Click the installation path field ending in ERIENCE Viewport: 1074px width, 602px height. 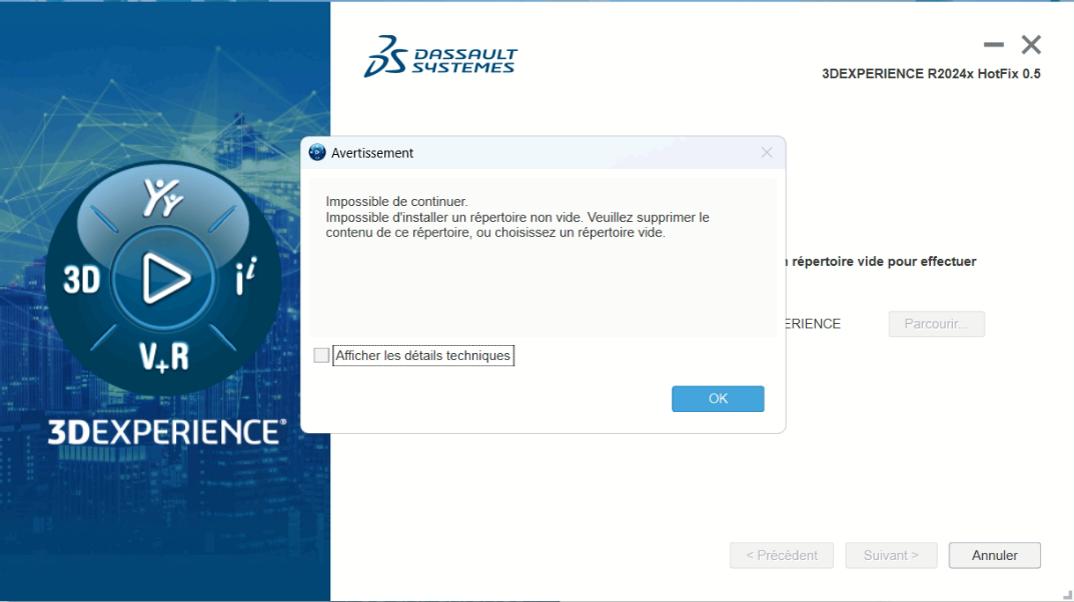(x=814, y=324)
